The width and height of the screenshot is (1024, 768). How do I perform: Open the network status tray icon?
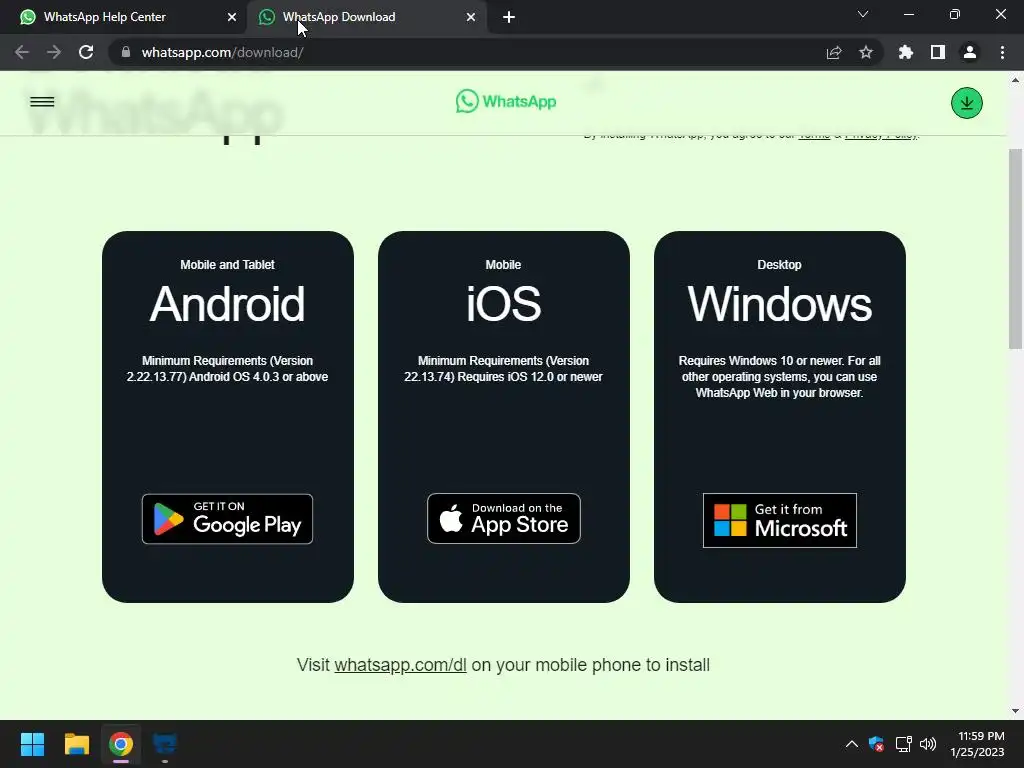[903, 744]
